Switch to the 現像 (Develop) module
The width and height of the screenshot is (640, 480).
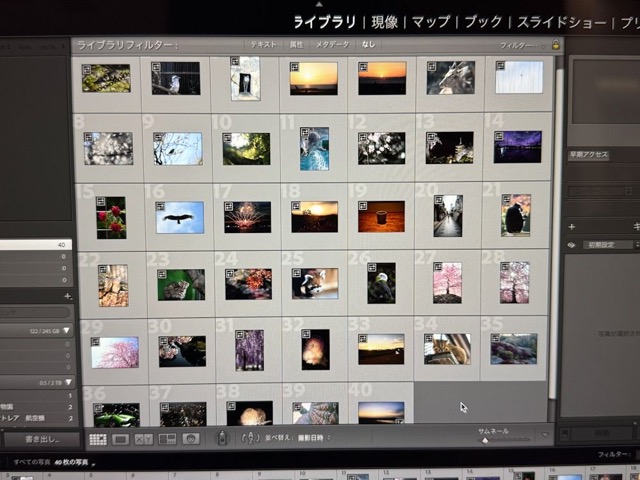[384, 21]
